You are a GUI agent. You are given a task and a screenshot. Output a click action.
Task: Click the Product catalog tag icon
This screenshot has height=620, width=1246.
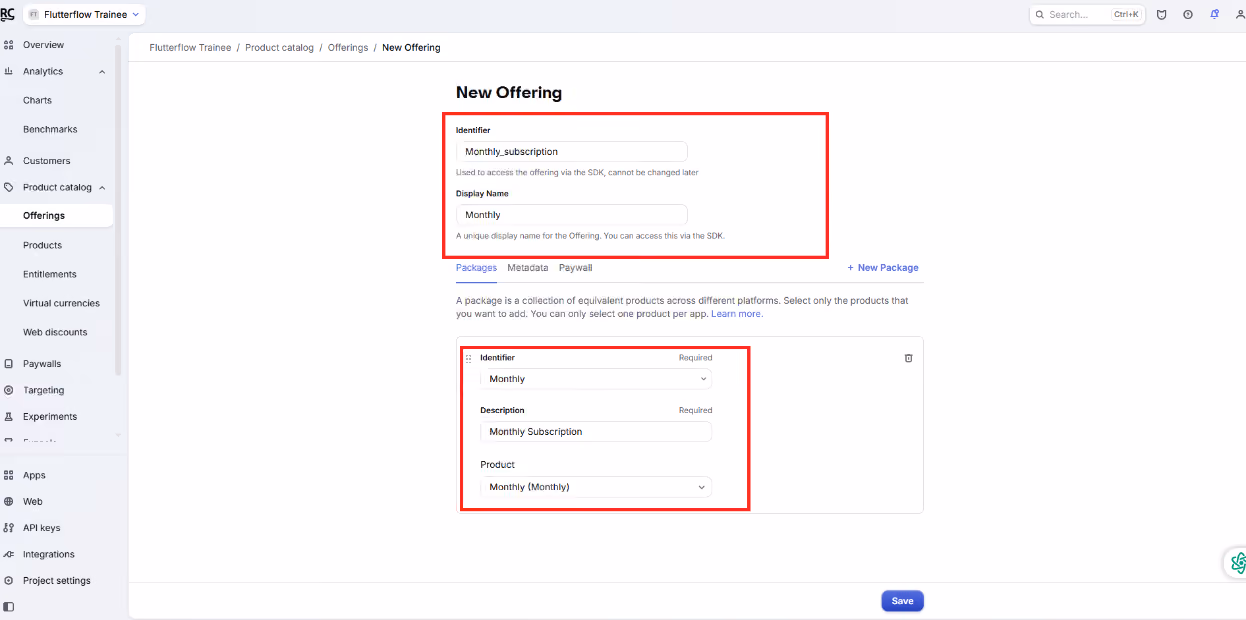[x=9, y=187]
